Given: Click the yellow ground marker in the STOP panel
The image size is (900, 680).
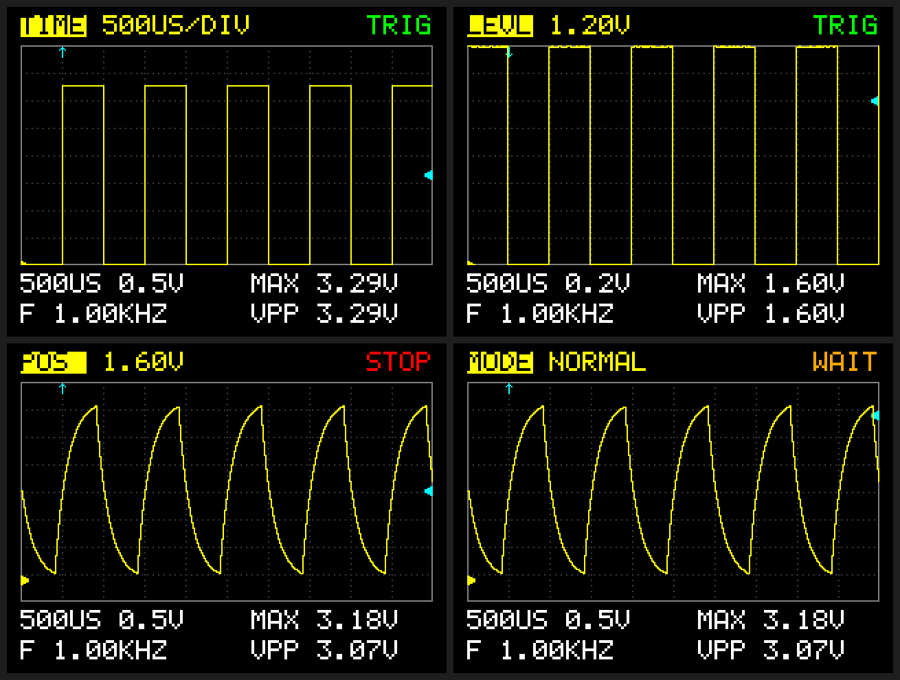Looking at the screenshot, I should point(25,581).
